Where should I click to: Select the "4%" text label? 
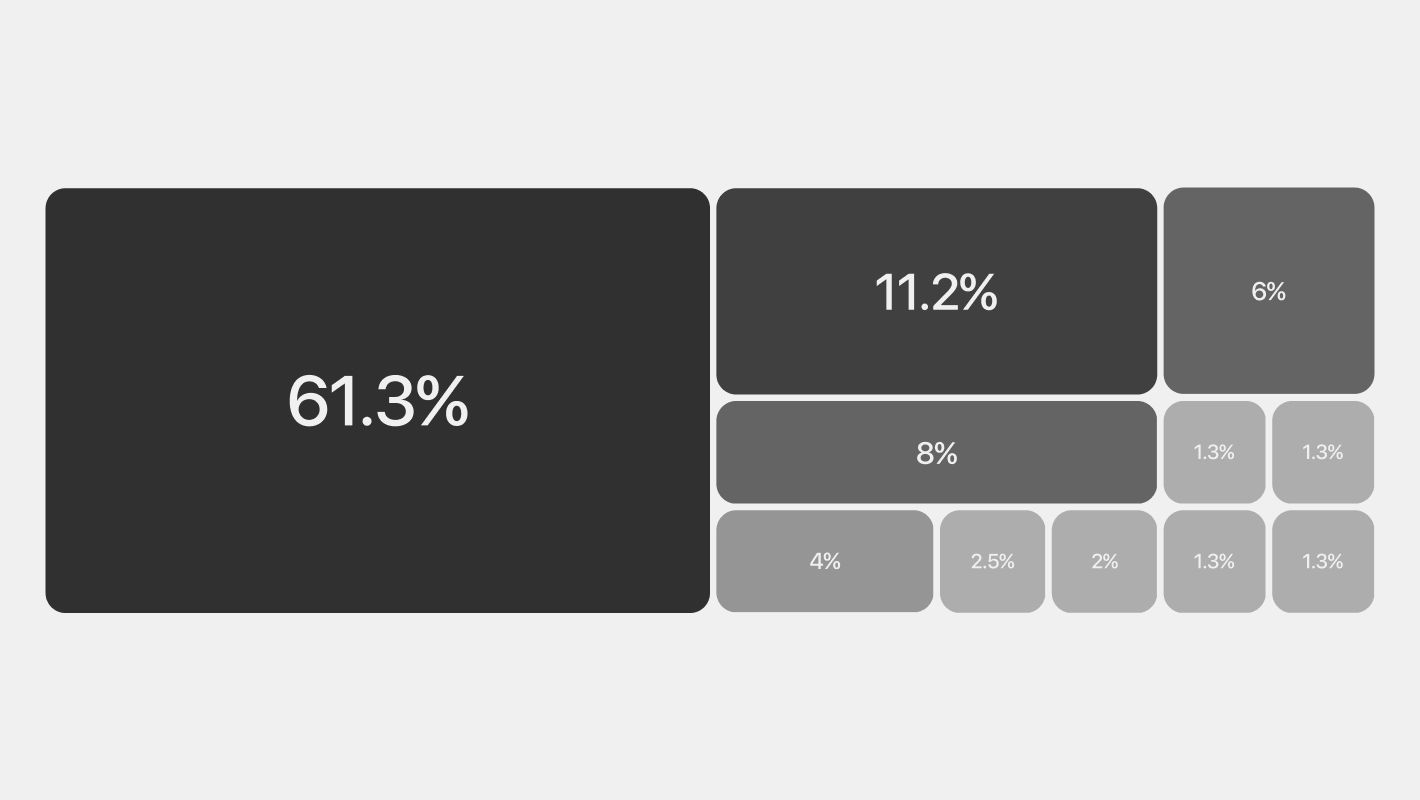825,561
